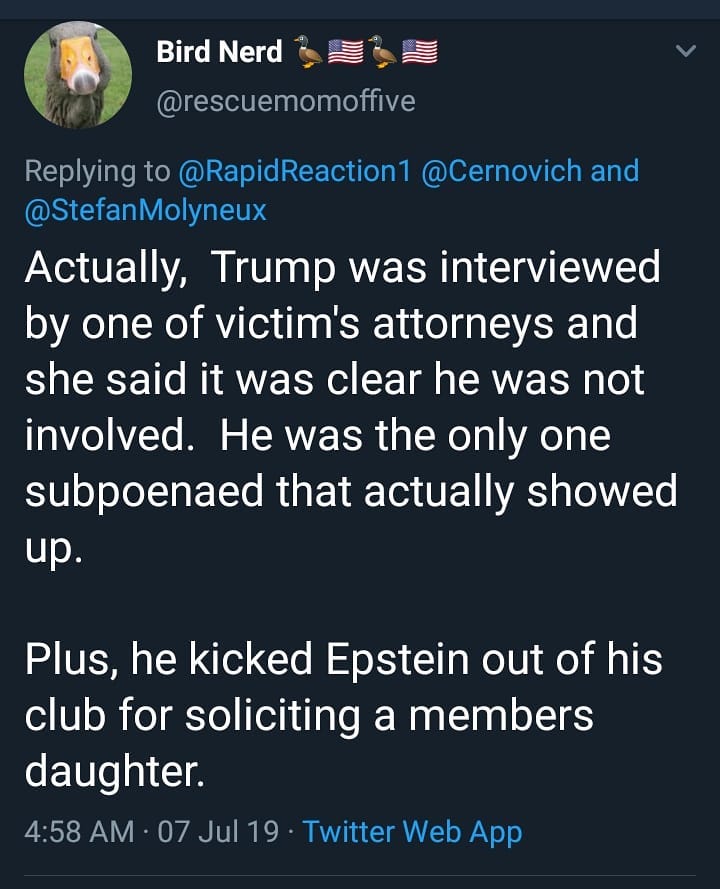Viewport: 720px width, 889px height.
Task: Click the 4:58 AM timestamp
Action: (81, 831)
